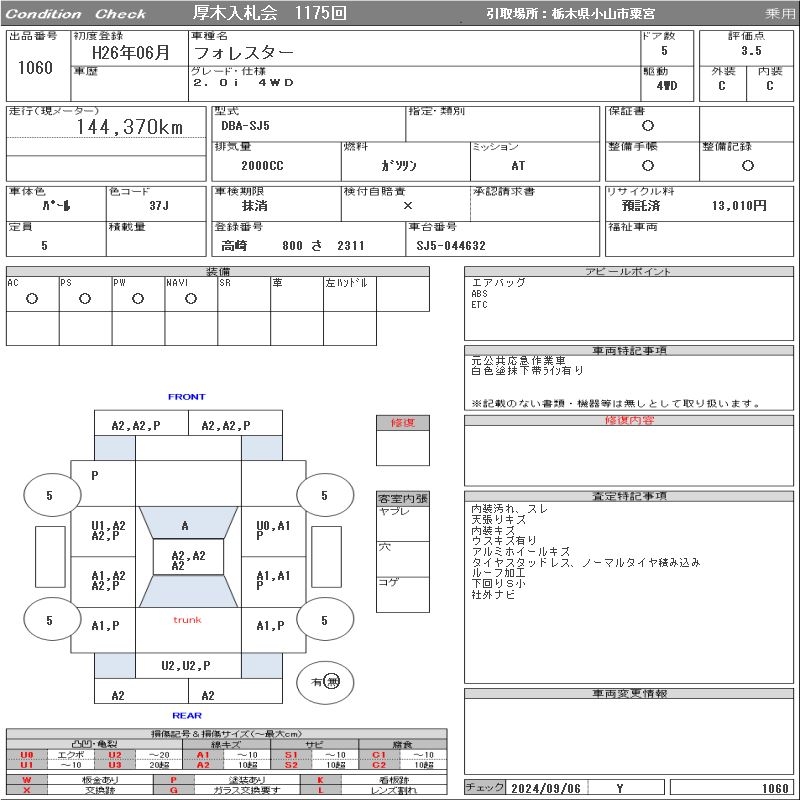Click the circle mark under 整備記録

click(747, 165)
